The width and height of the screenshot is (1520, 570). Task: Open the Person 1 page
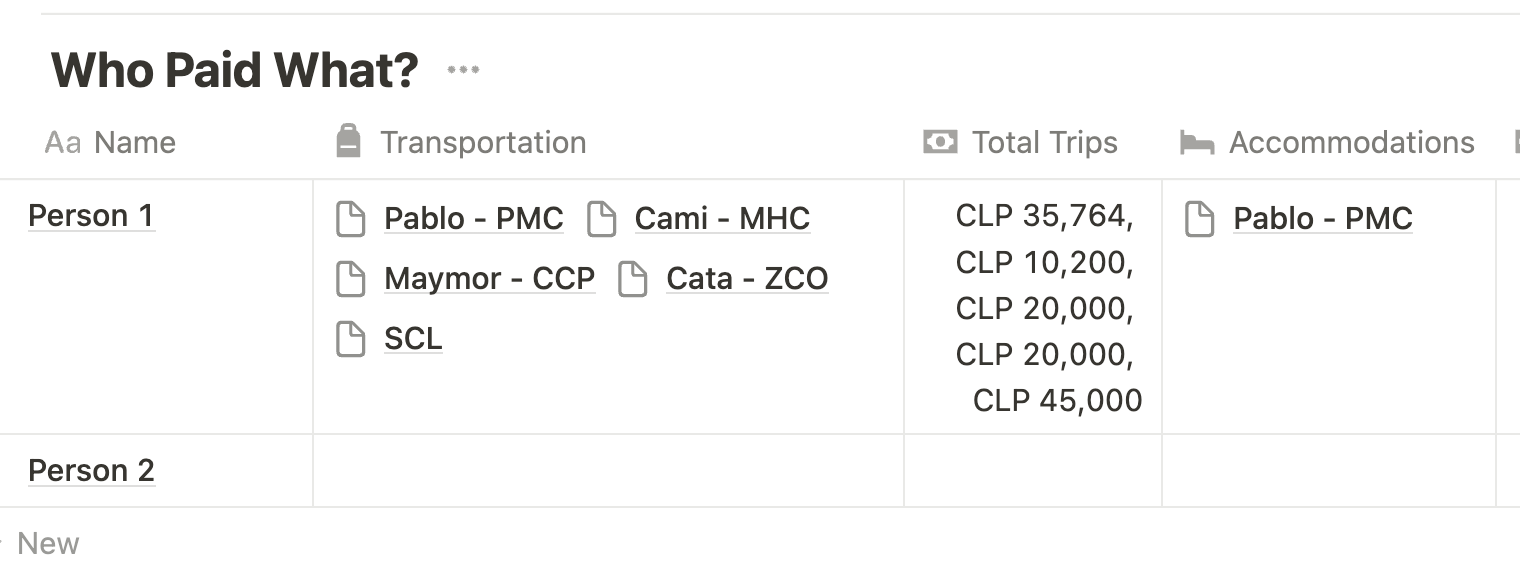point(91,216)
